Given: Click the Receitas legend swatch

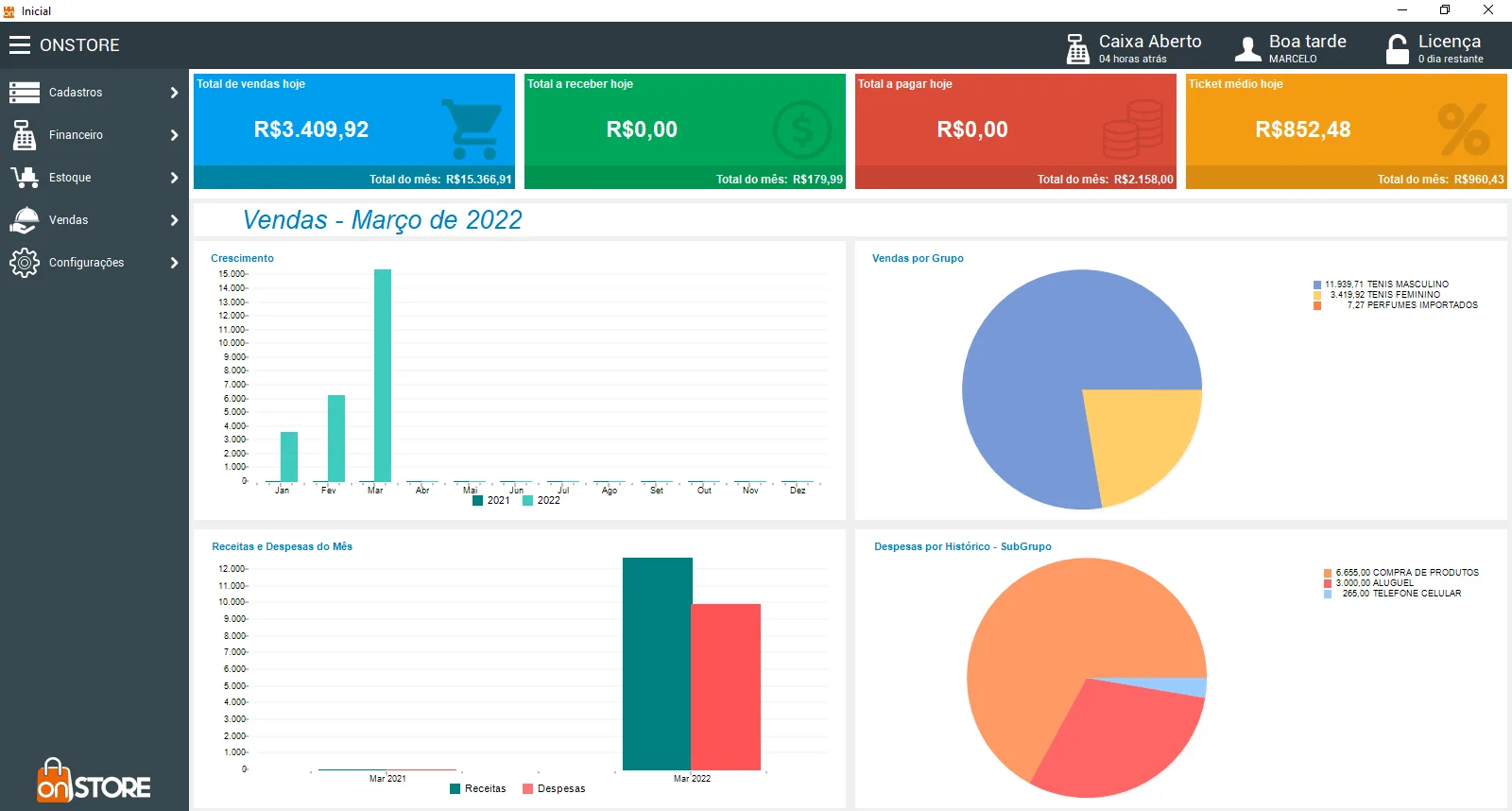Looking at the screenshot, I should tap(455, 788).
